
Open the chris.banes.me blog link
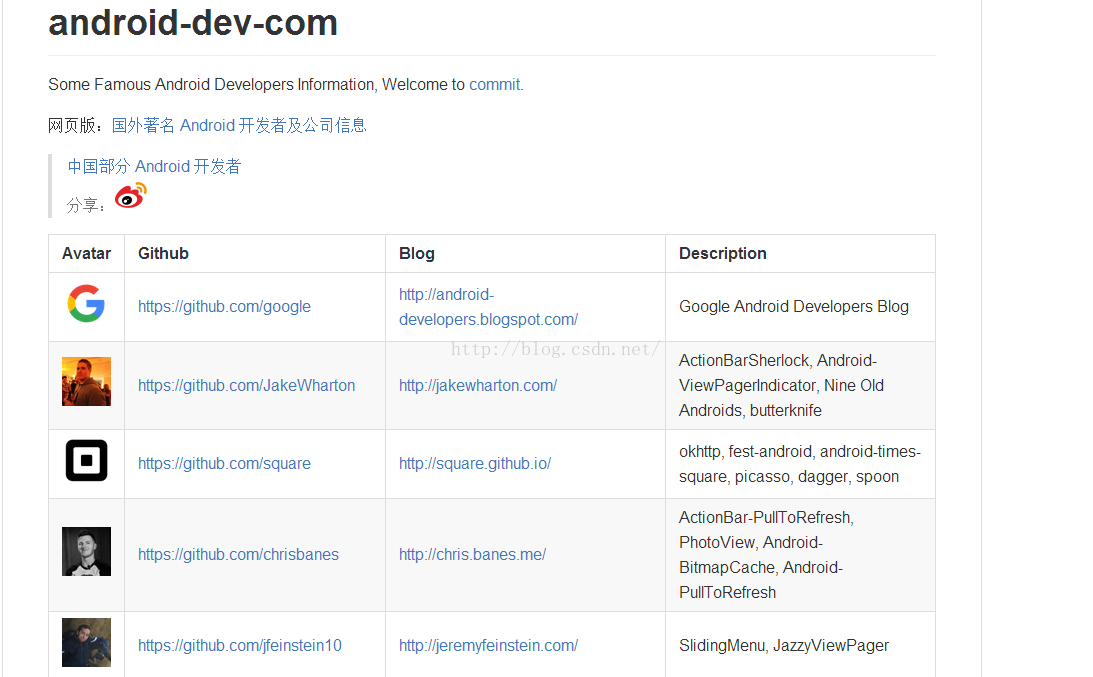click(473, 555)
